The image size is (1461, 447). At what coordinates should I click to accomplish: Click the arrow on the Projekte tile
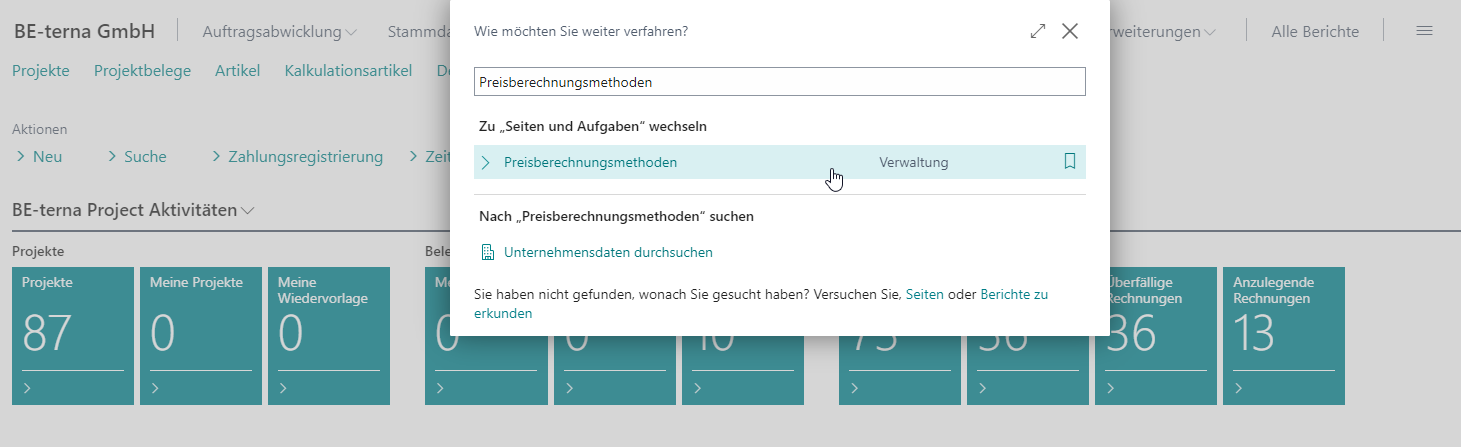click(x=28, y=389)
